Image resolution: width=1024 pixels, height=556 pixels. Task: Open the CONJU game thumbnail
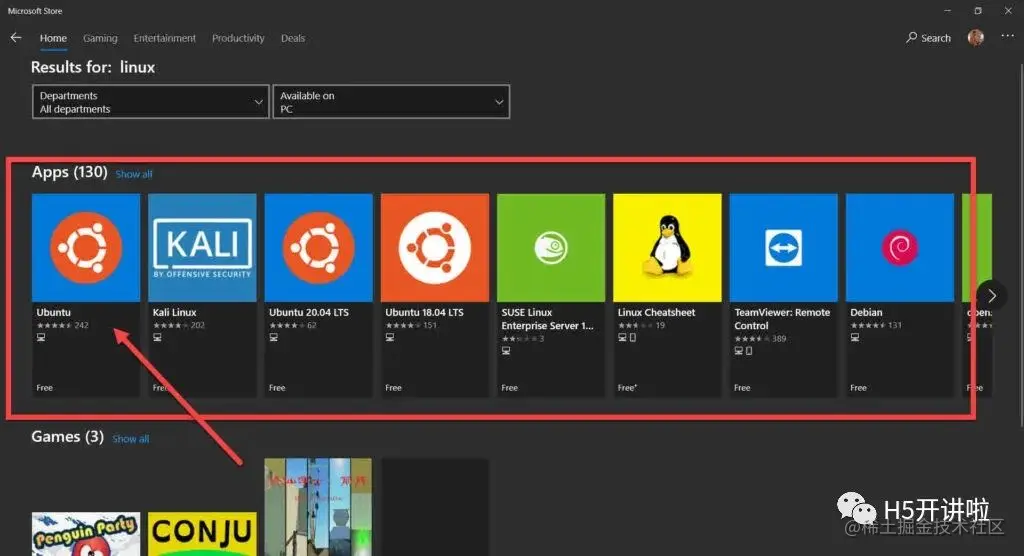(x=202, y=534)
